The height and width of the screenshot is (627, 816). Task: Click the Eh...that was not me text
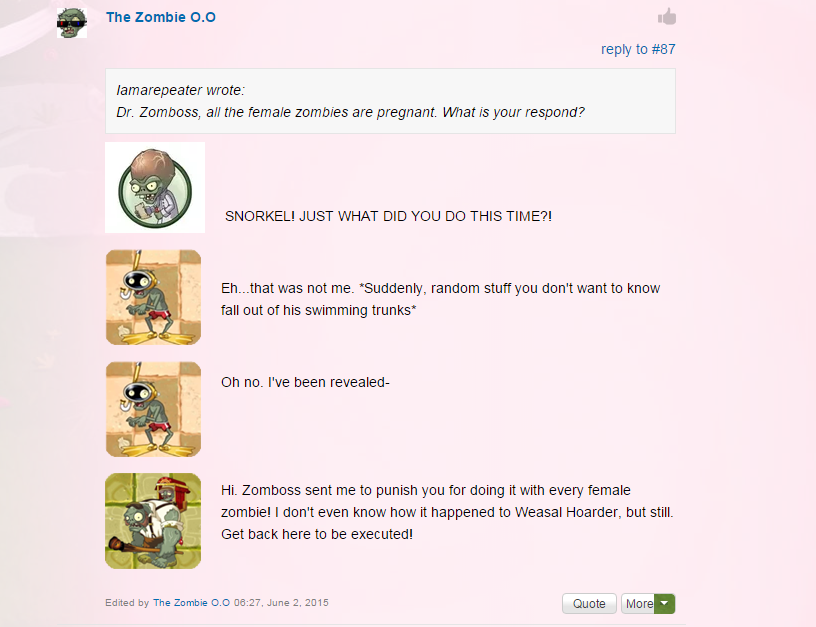pyautogui.click(x=287, y=288)
